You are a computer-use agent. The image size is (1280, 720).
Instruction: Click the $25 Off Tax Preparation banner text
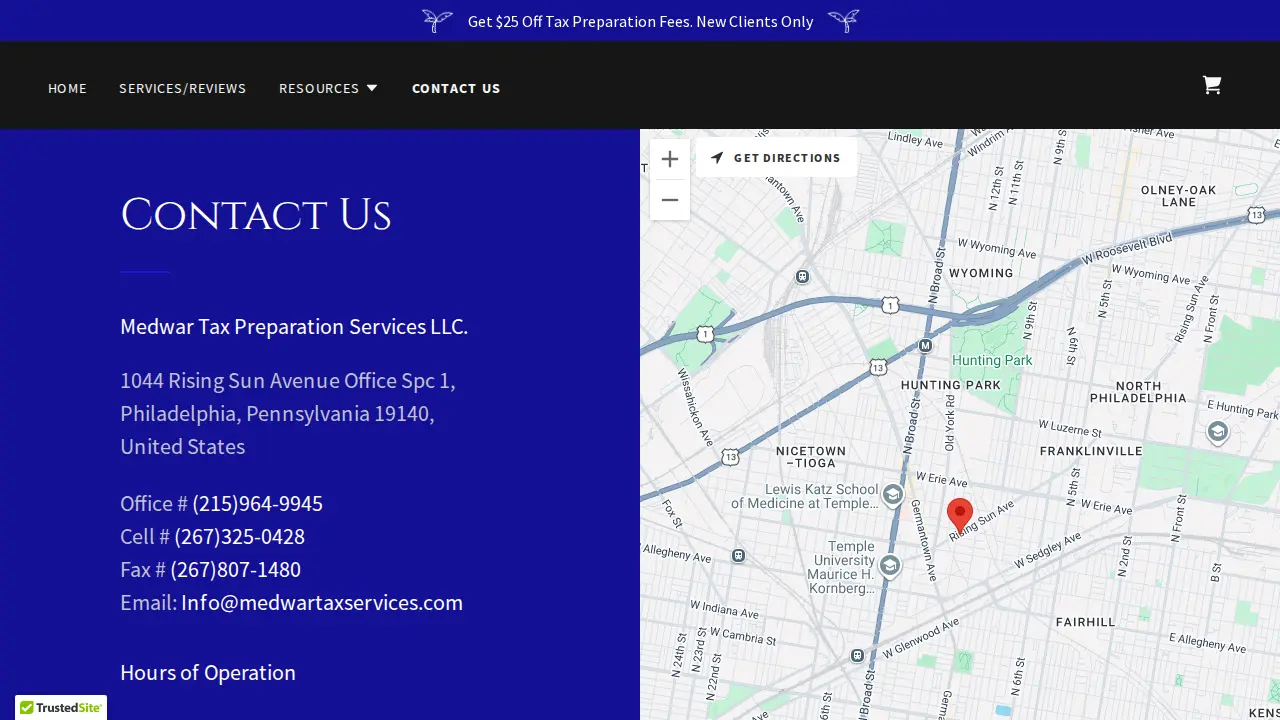tap(640, 21)
